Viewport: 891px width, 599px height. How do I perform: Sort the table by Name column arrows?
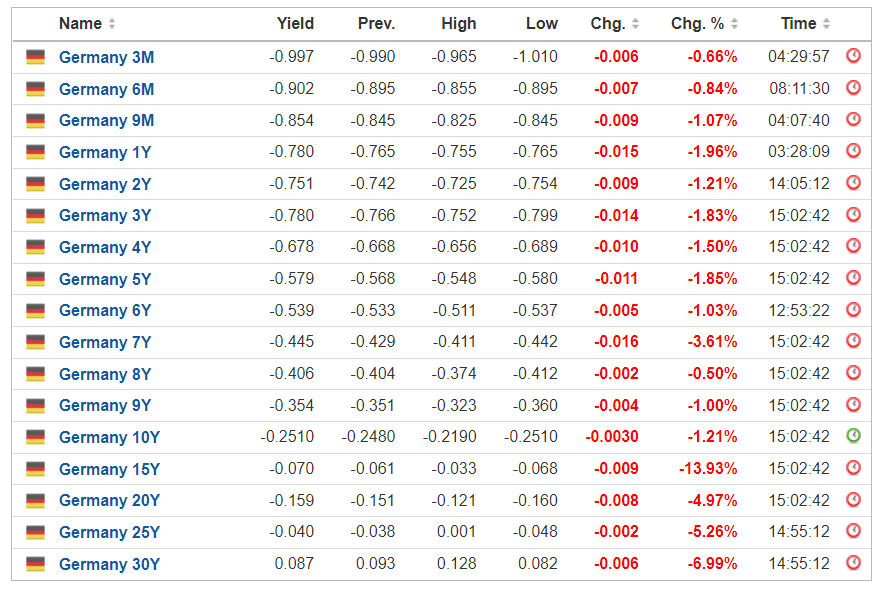[112, 24]
